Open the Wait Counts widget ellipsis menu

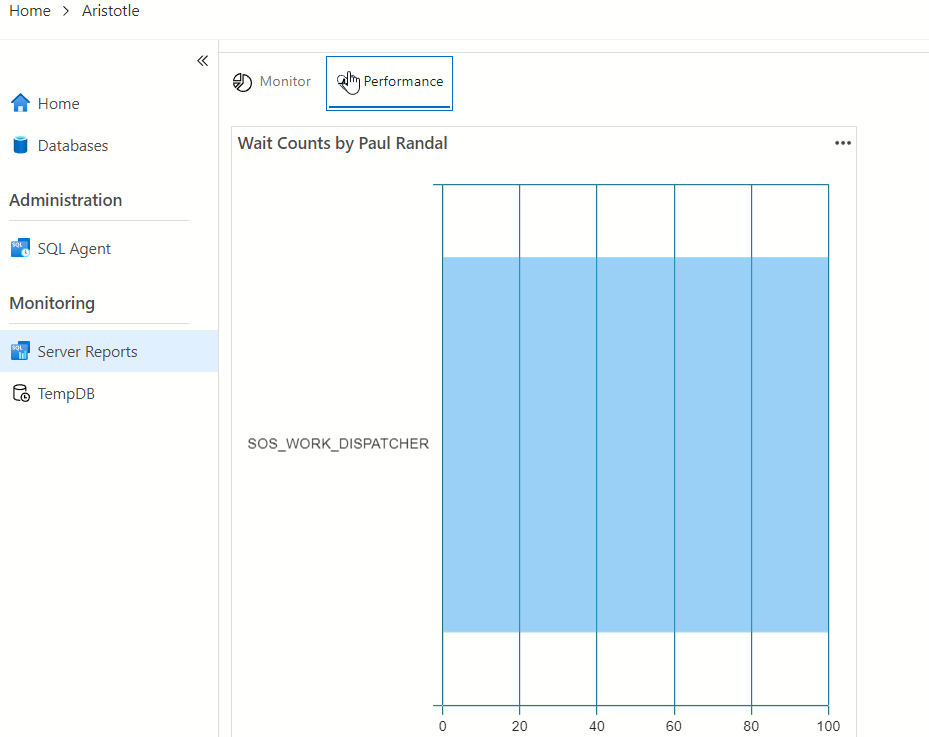click(x=842, y=143)
